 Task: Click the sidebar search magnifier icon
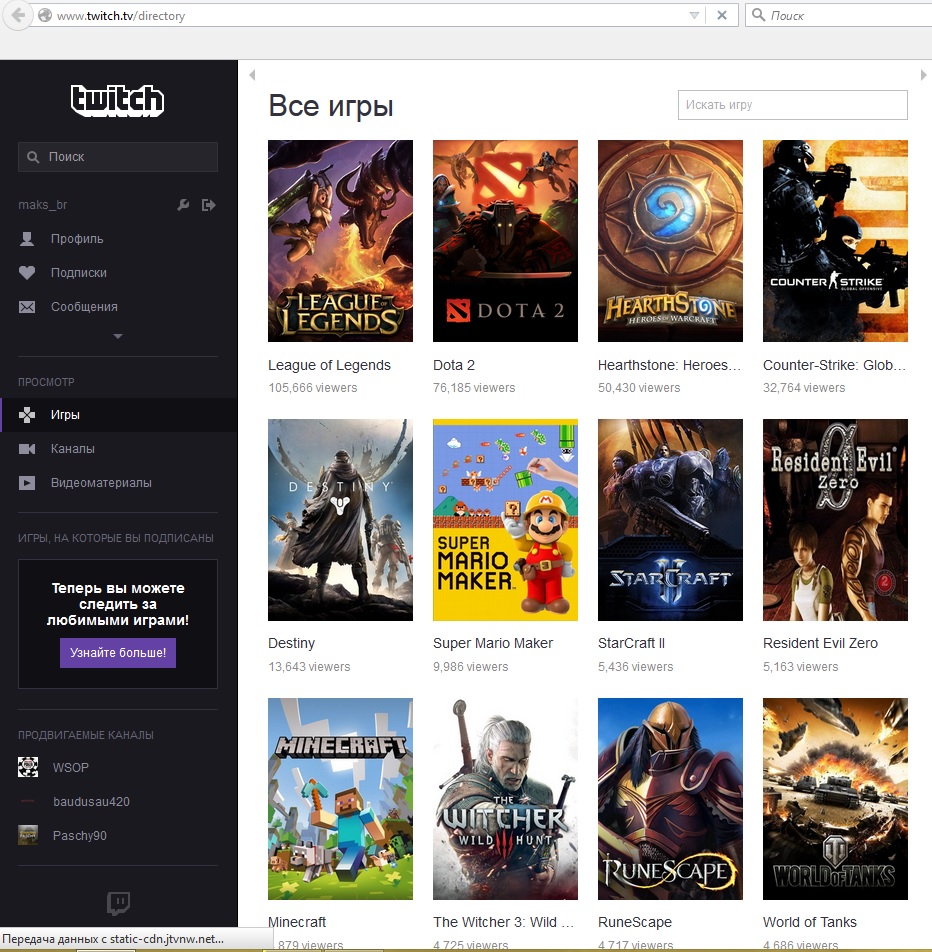(33, 157)
